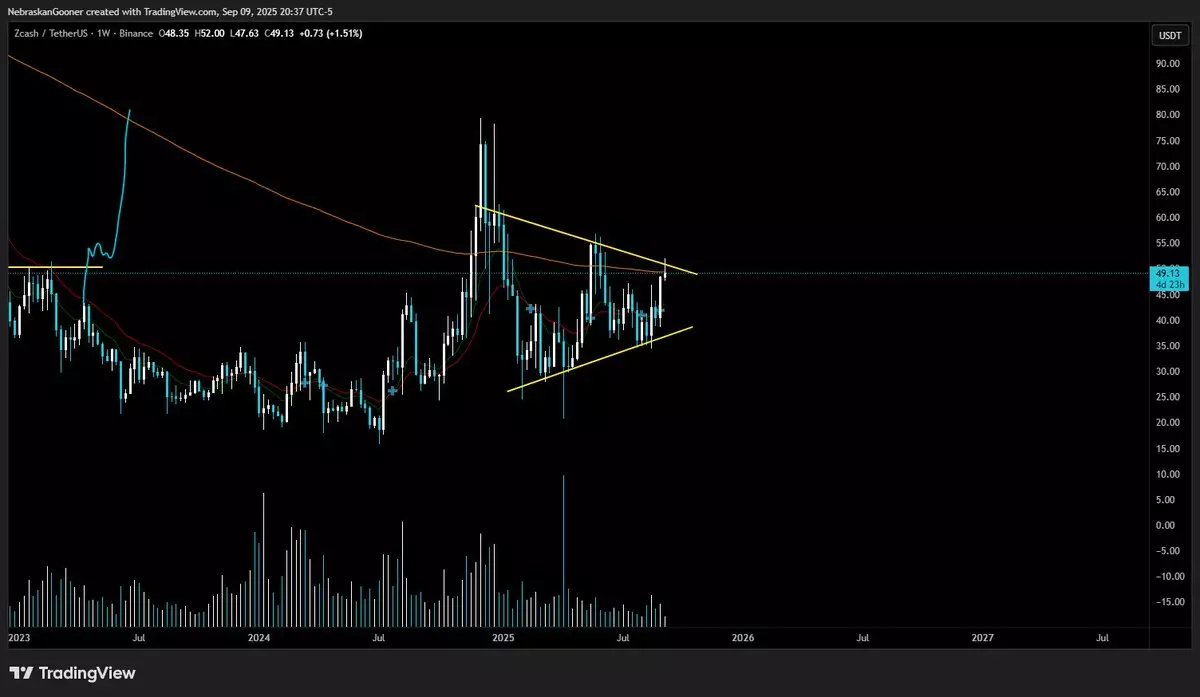The height and width of the screenshot is (697, 1200).
Task: Click the TradingView wordmark text
Action: pos(87,673)
